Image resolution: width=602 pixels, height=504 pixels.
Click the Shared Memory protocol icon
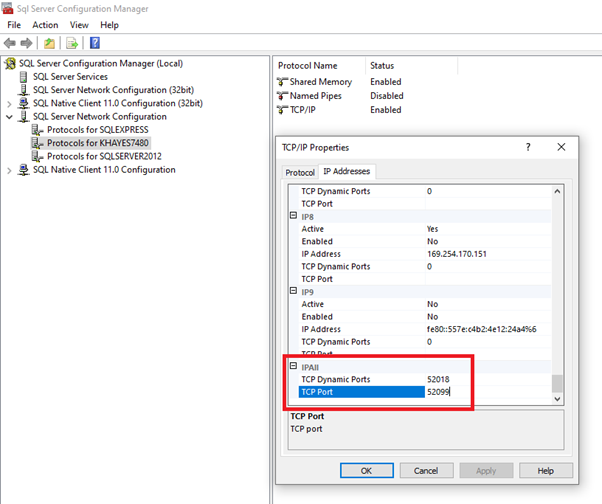(282, 82)
